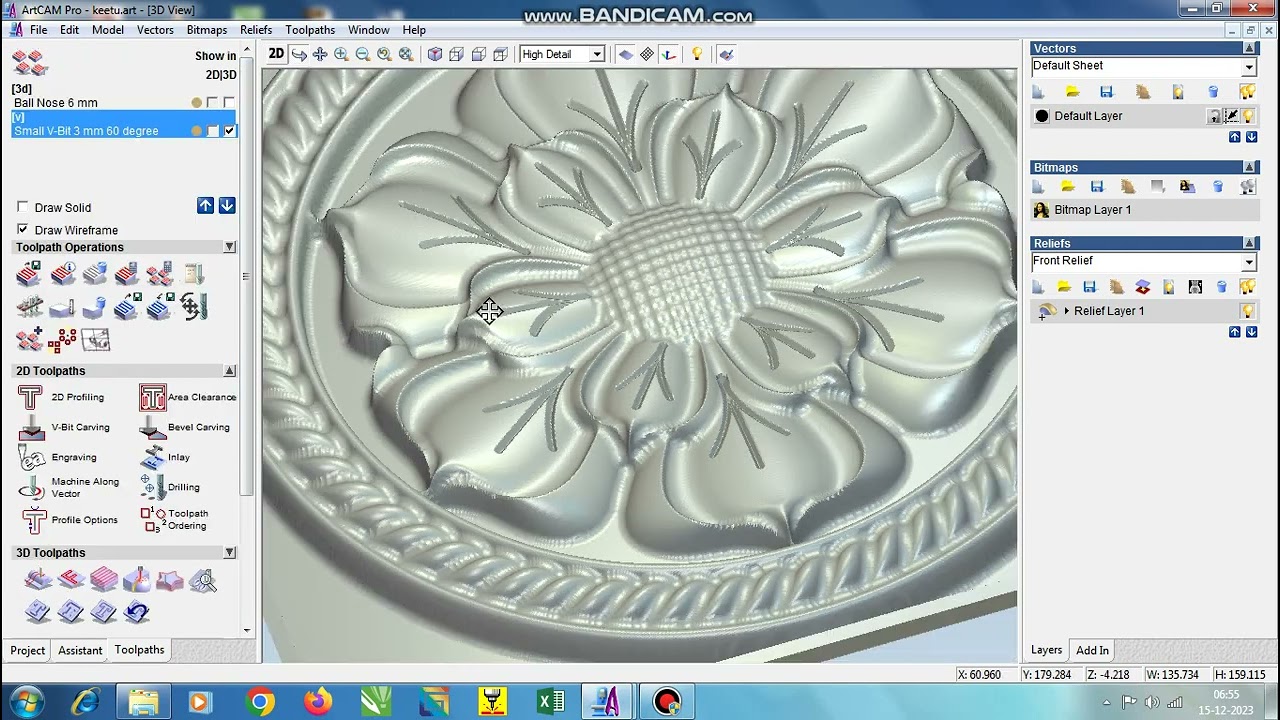Screen dimensions: 1280x720
Task: Click the Zoom Out magnifier icon
Action: pyautogui.click(x=363, y=54)
